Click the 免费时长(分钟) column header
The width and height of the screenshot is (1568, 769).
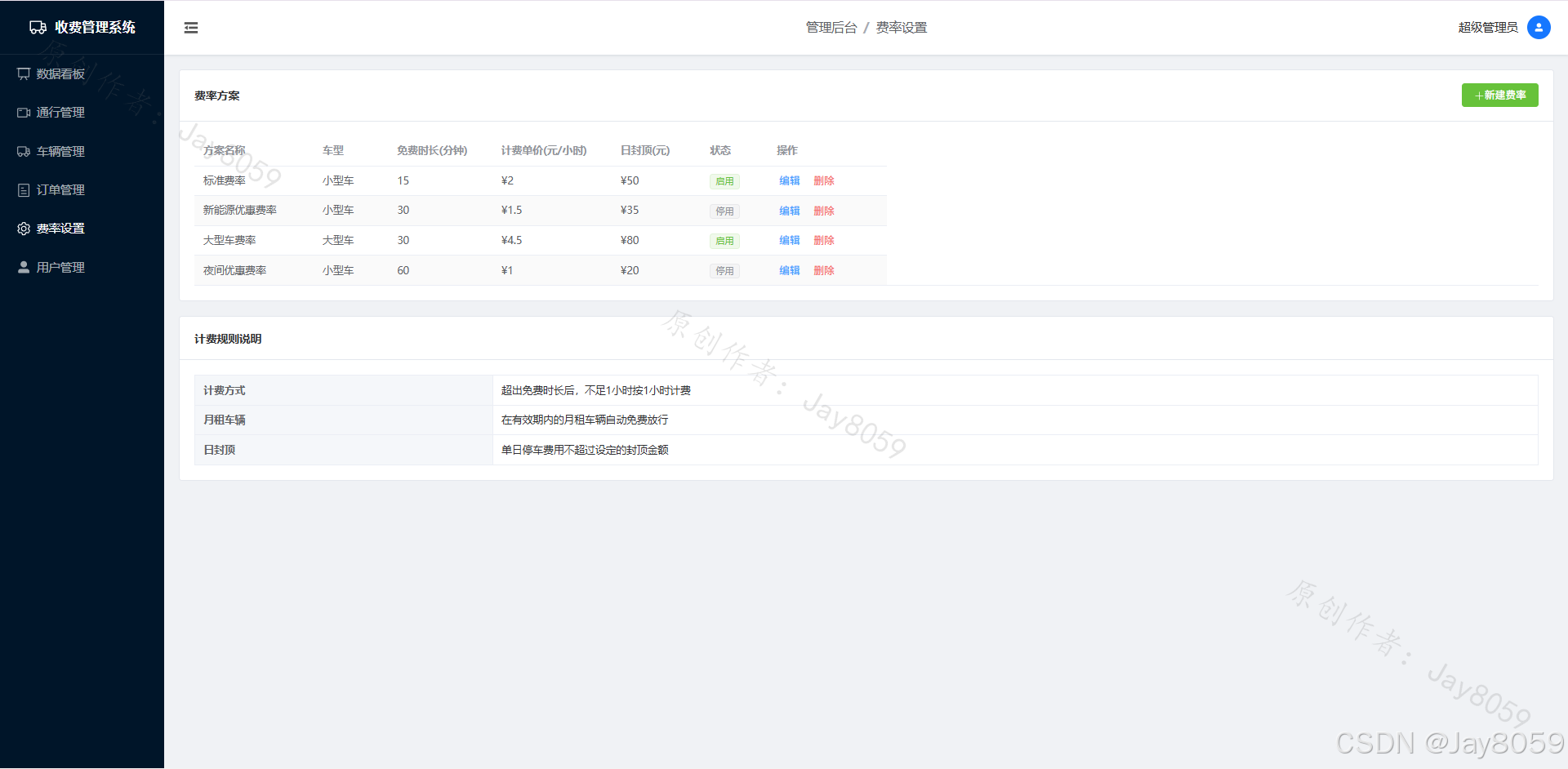[432, 151]
